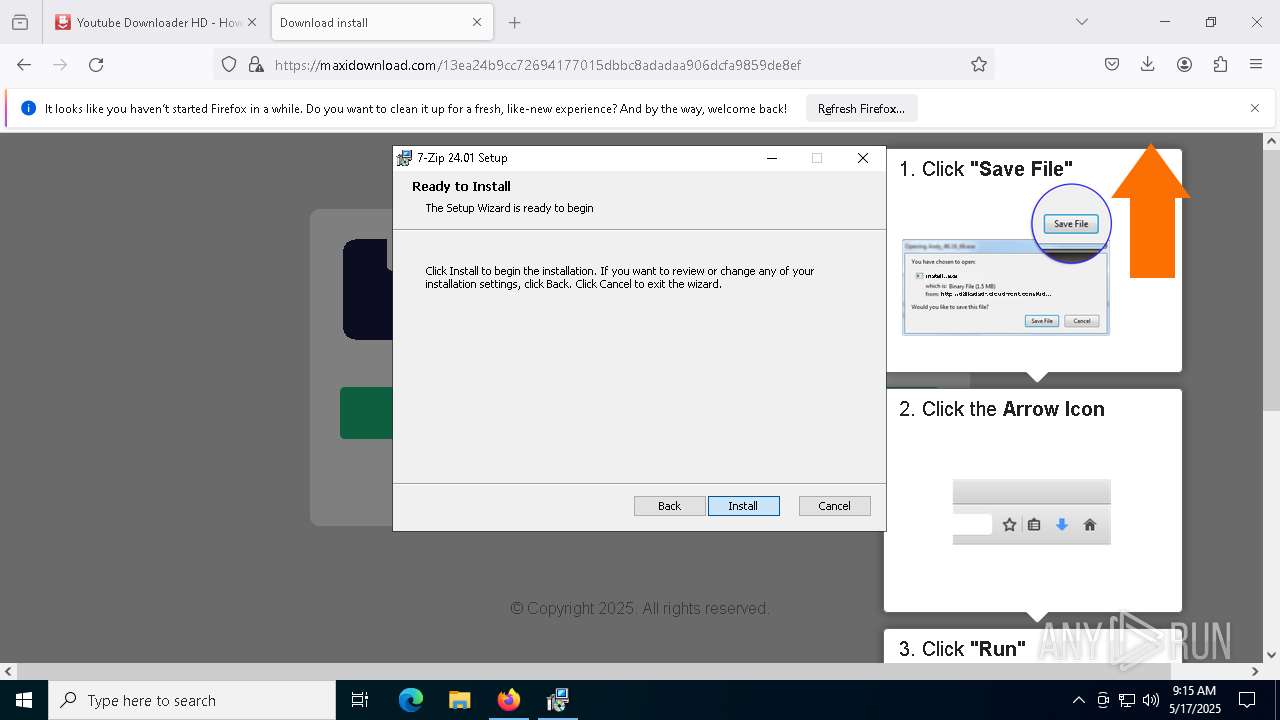Reload the current page

(96, 65)
